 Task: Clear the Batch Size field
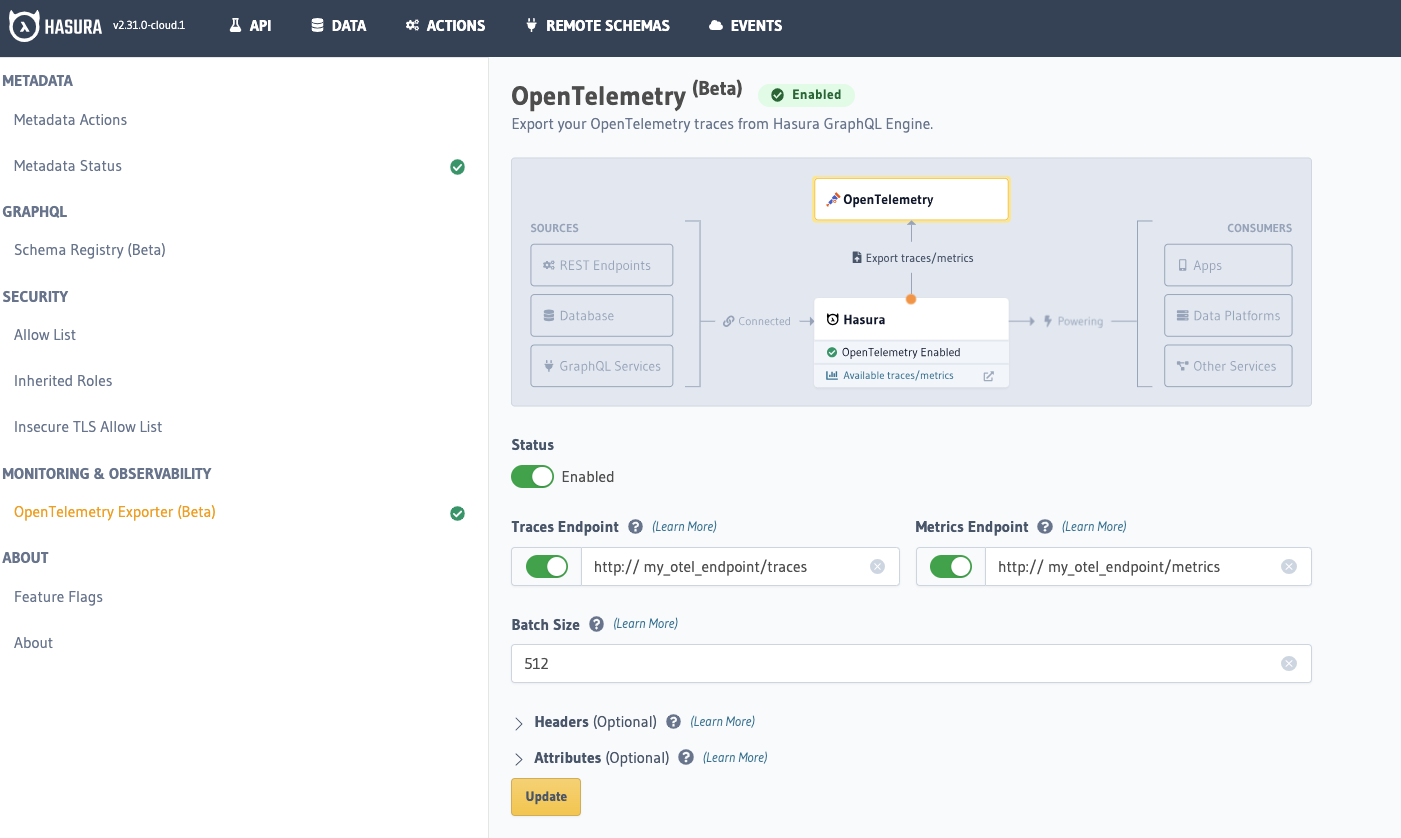pyautogui.click(x=1289, y=664)
